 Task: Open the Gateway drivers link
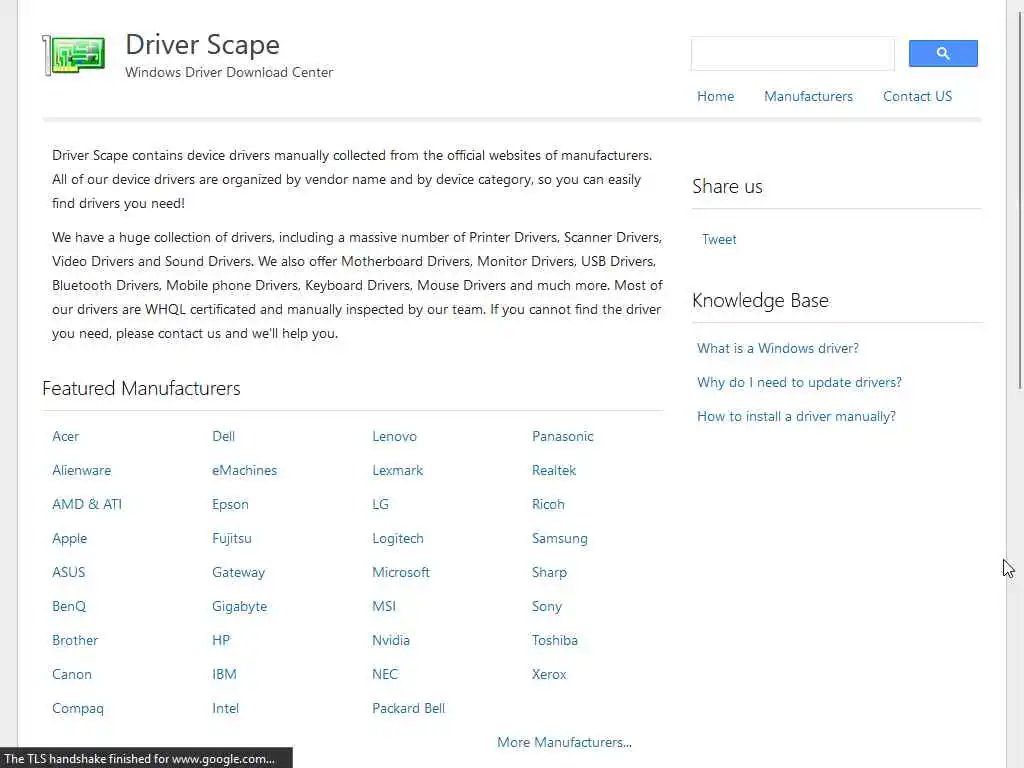[238, 573]
